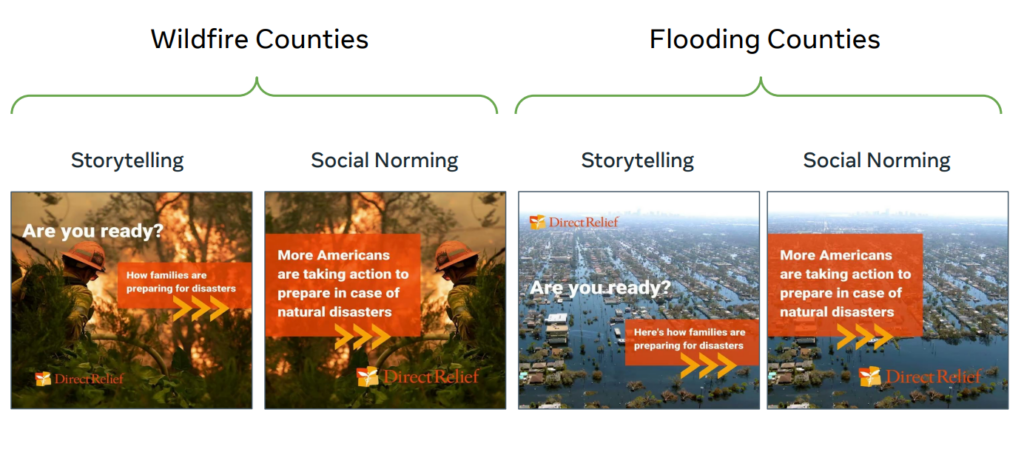The height and width of the screenshot is (449, 1024).
Task: Click the Social Norming label under Flooding Counties
Action: click(876, 160)
